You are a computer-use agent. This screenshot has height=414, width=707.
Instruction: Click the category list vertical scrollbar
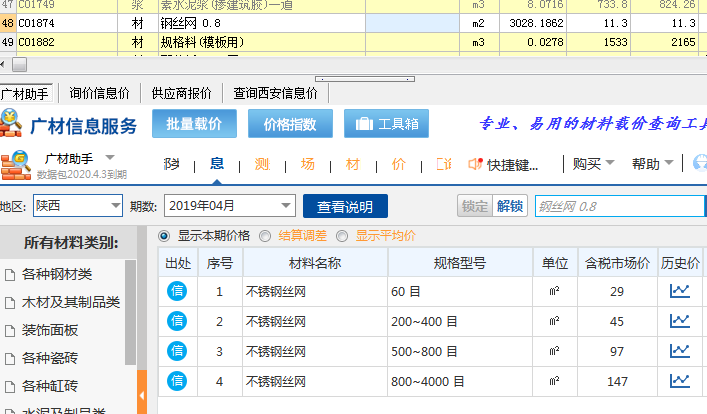click(130, 312)
